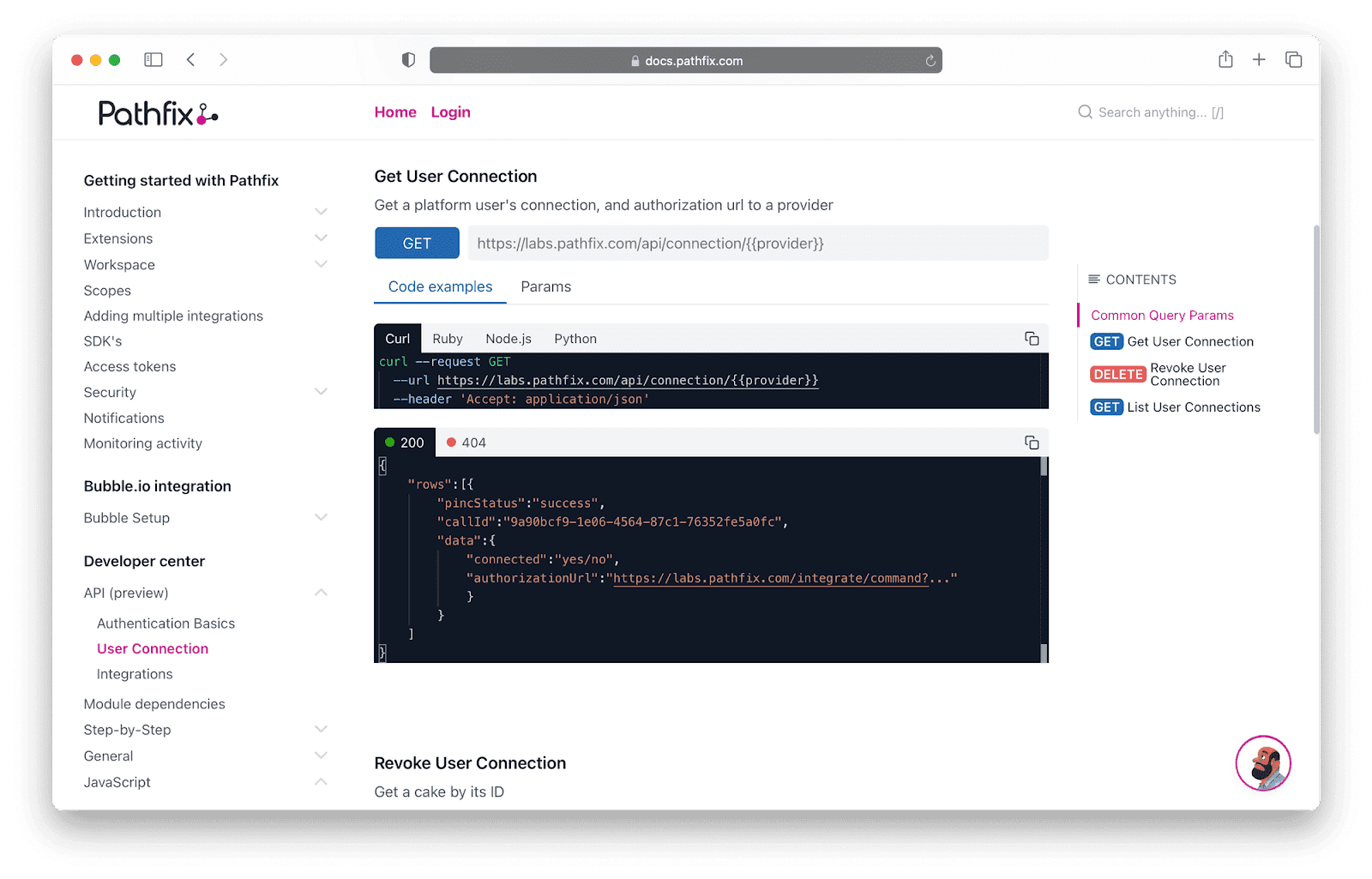Open the support chat avatar
Image resolution: width=1372 pixels, height=879 pixels.
pyautogui.click(x=1262, y=762)
